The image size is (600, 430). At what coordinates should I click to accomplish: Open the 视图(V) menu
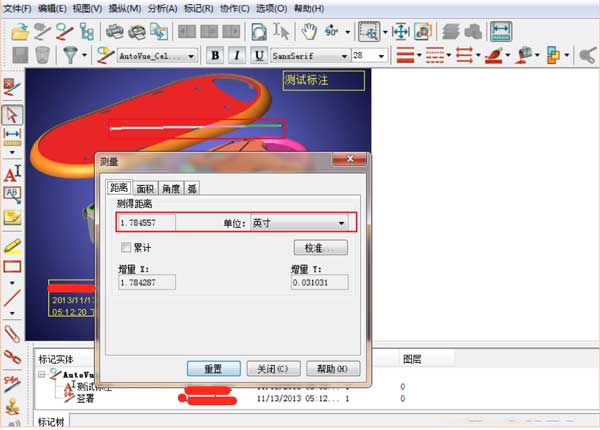point(88,8)
